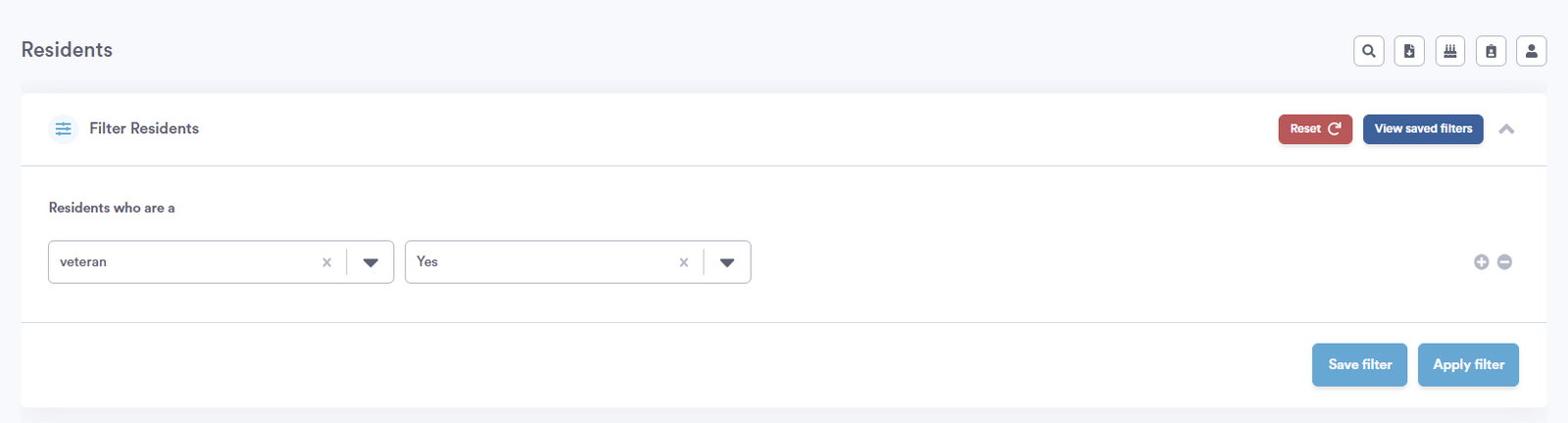Add a filter row with plus icon
Viewport: 1568px width, 423px height.
[x=1482, y=261]
